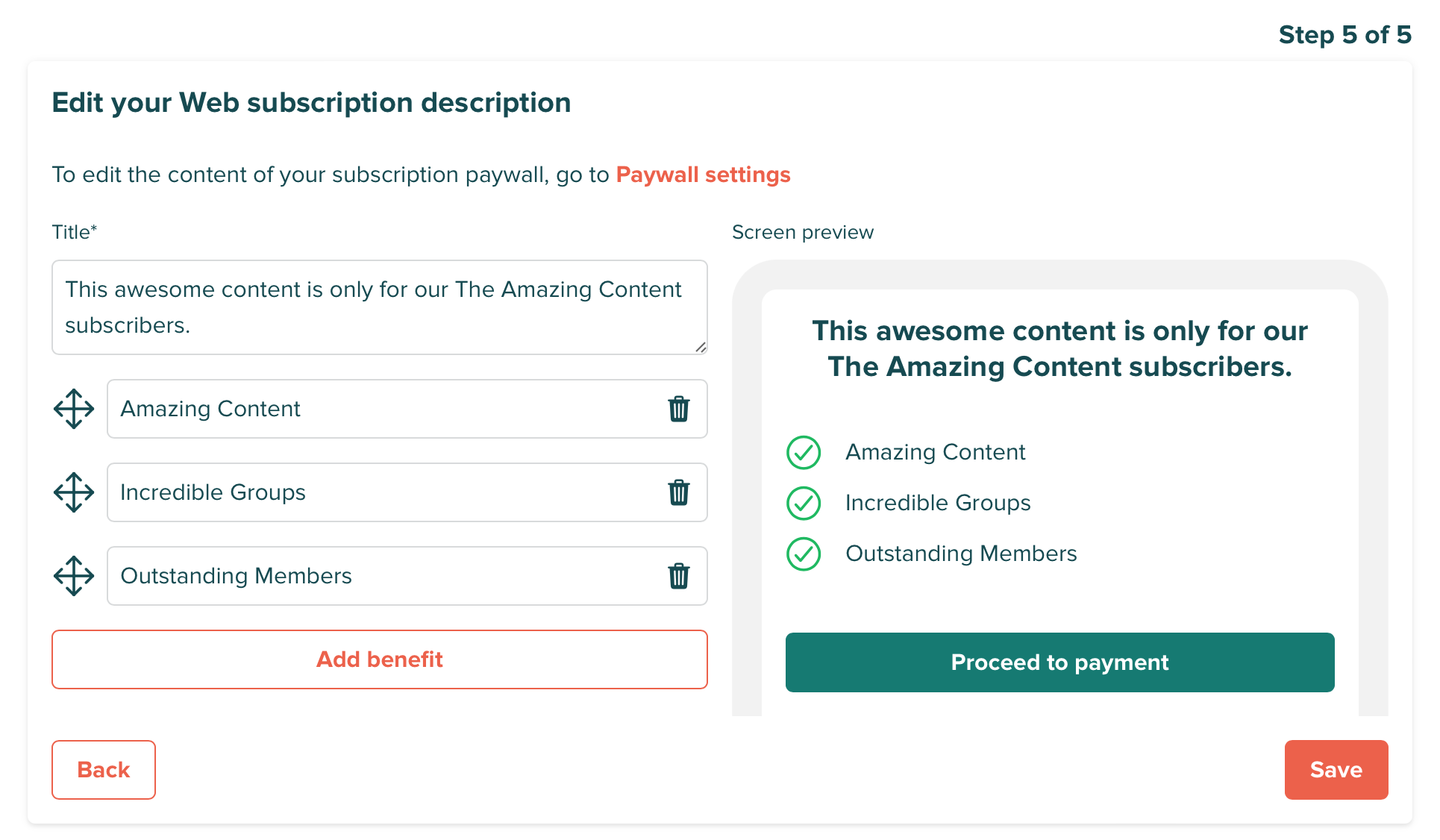Click the preview headline text
This screenshot has height=840, width=1440.
(1059, 349)
